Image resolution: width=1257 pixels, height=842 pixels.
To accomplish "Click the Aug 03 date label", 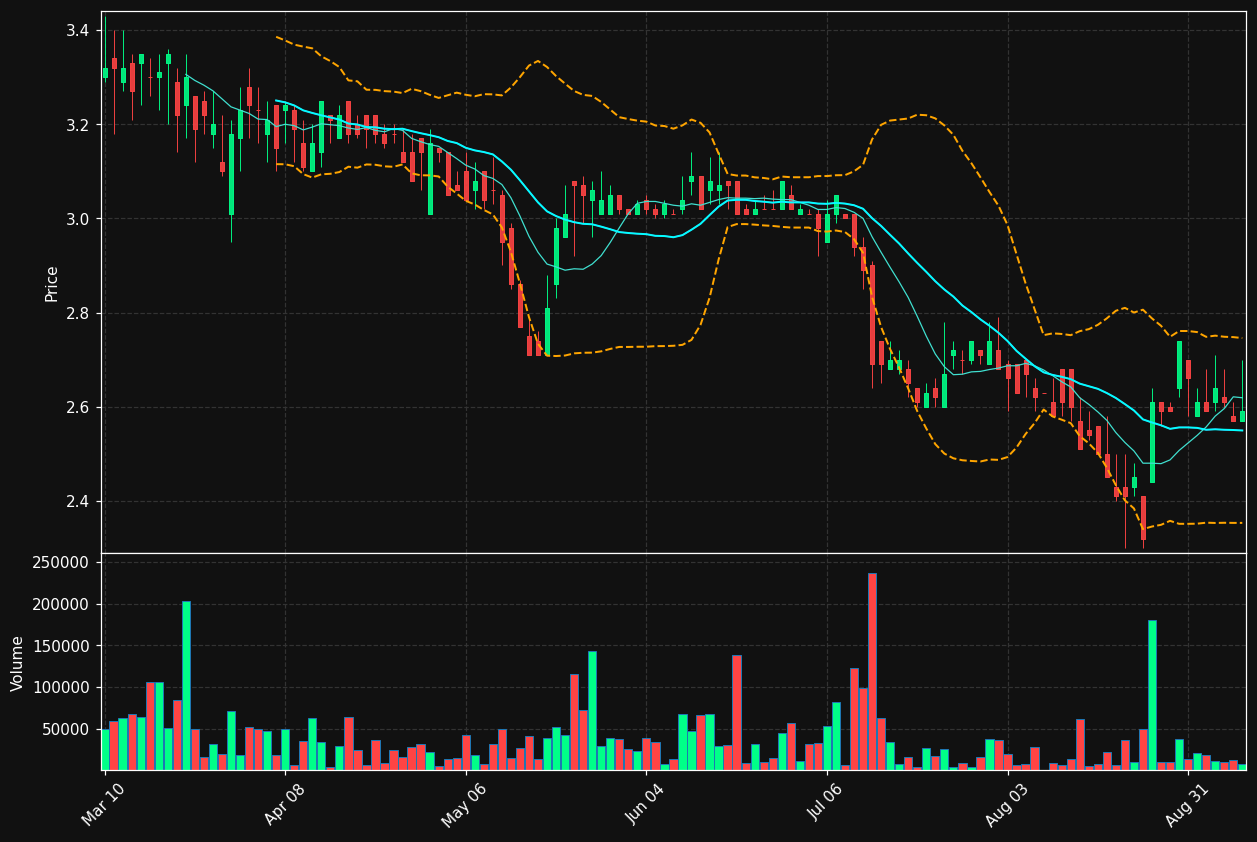I will pyautogui.click(x=1006, y=805).
